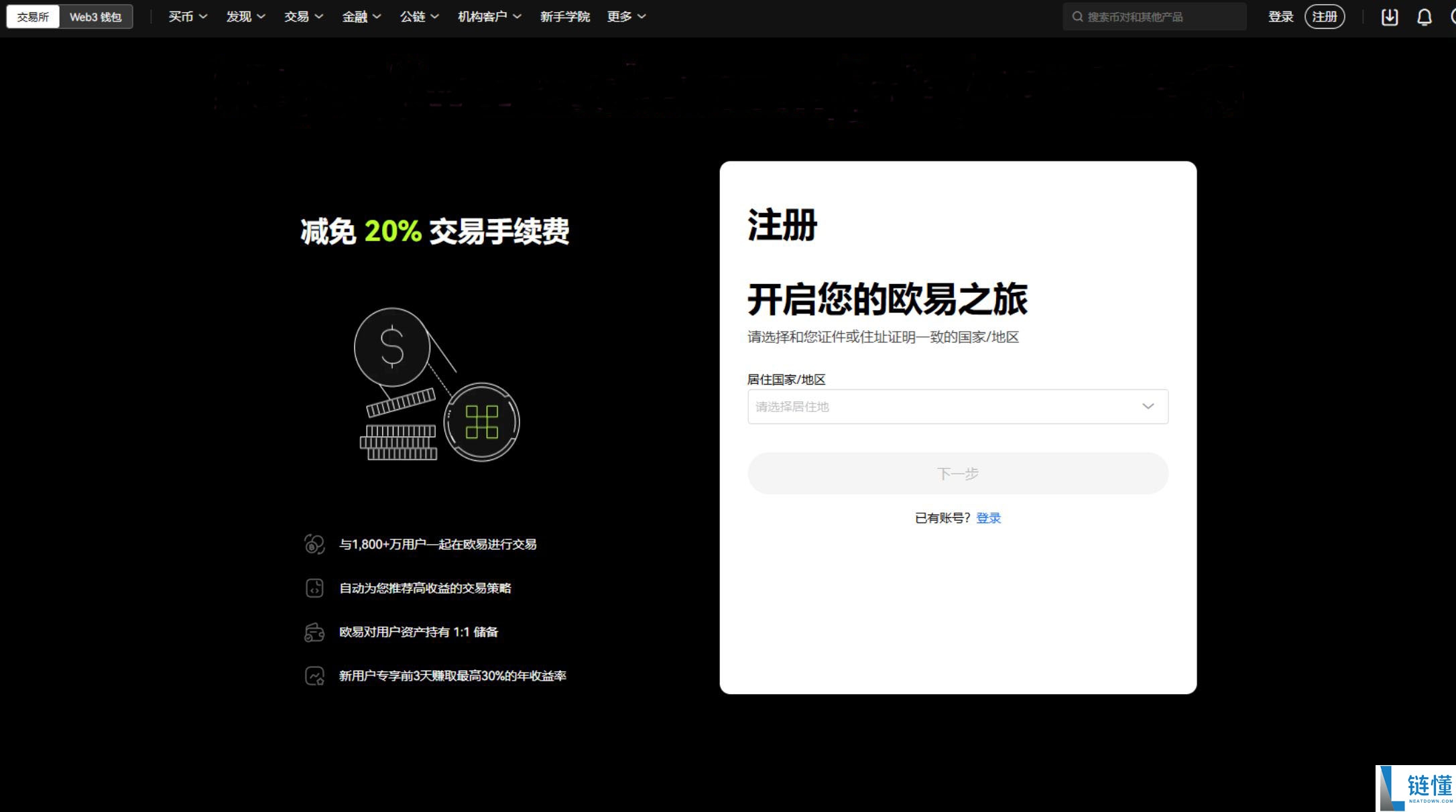
Task: Open the 居住国家/地区 selector
Action: coord(957,406)
